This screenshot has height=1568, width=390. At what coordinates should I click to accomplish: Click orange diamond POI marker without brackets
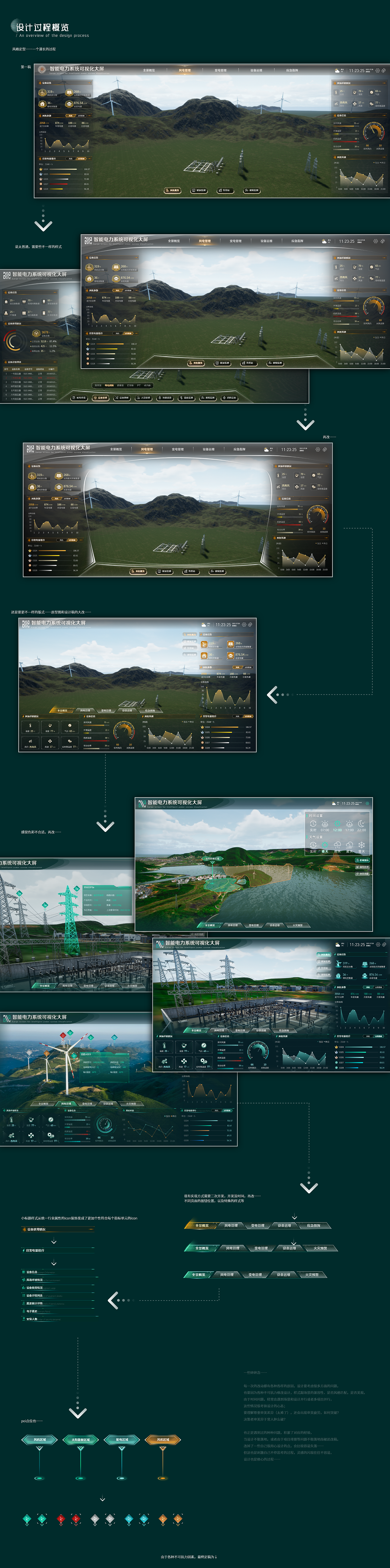162,1519
